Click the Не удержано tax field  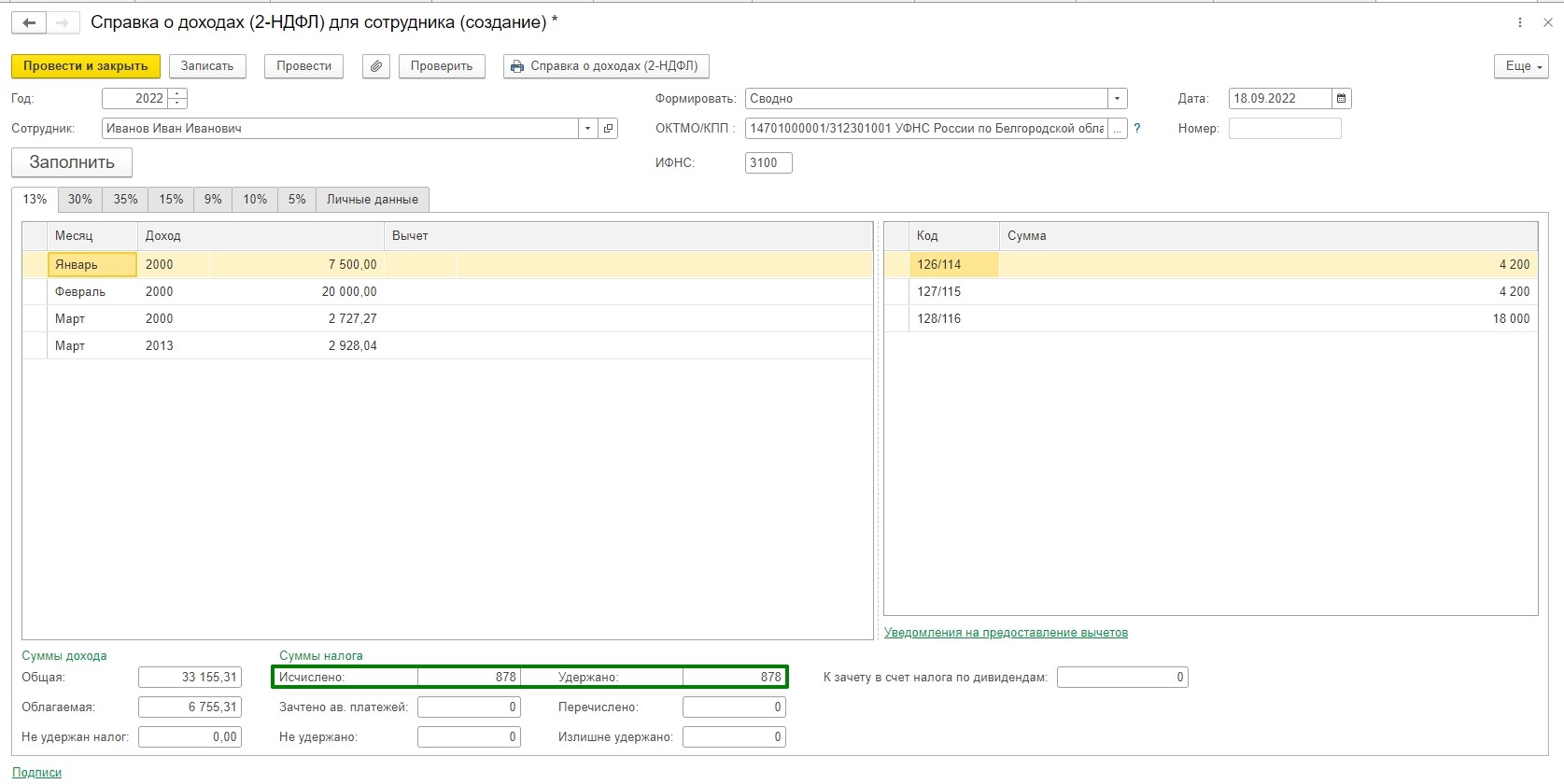coord(469,737)
